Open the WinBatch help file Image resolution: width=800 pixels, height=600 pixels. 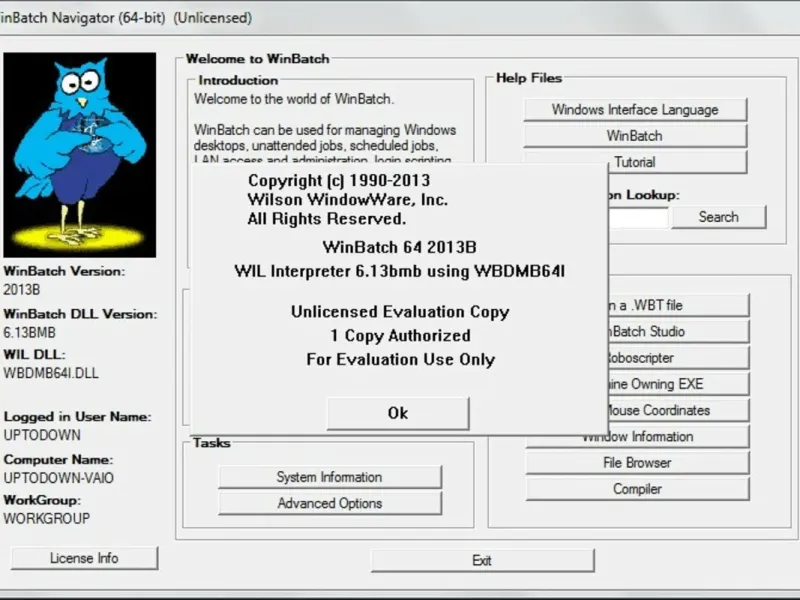point(635,136)
